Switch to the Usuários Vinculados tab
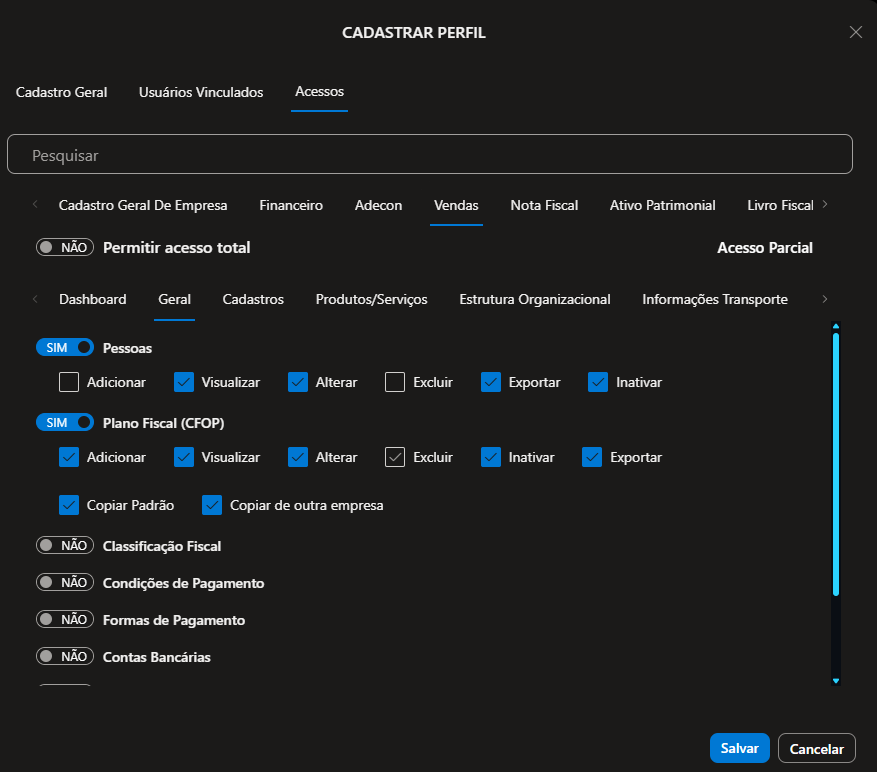 (201, 92)
